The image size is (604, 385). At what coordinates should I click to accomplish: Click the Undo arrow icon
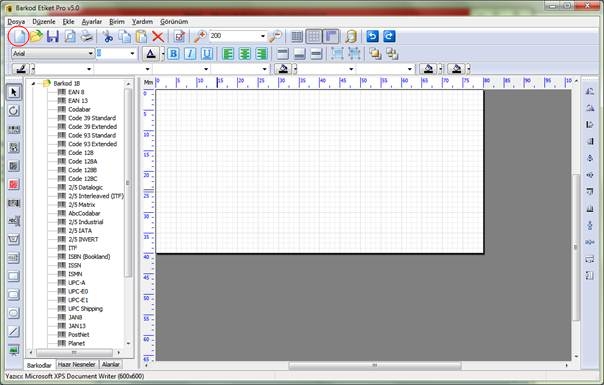(372, 36)
